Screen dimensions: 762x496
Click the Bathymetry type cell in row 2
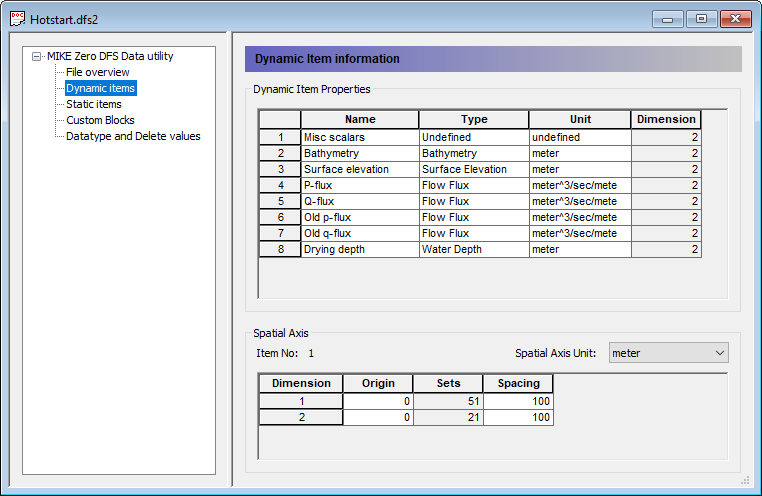473,153
